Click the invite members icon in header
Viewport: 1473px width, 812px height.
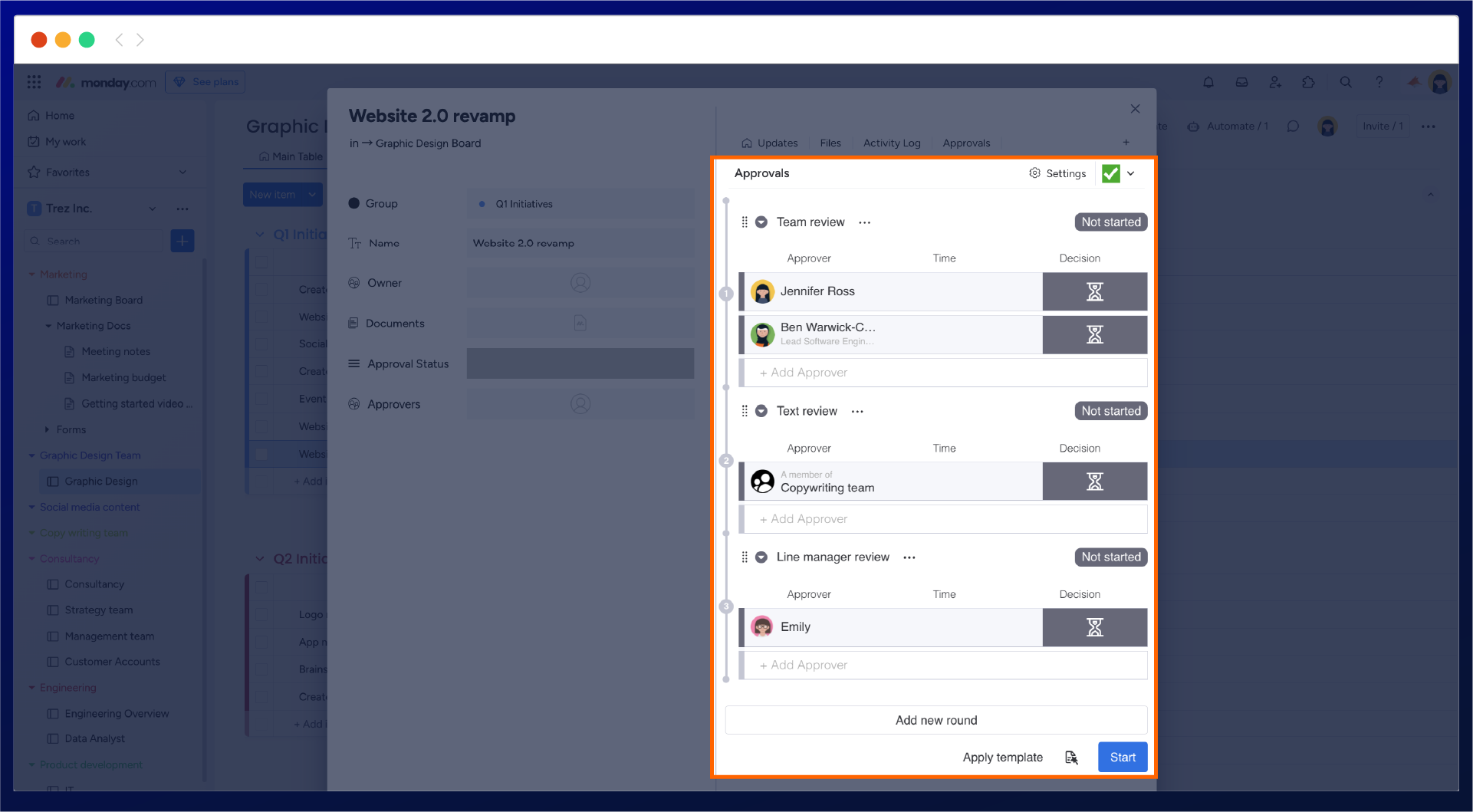point(1275,82)
